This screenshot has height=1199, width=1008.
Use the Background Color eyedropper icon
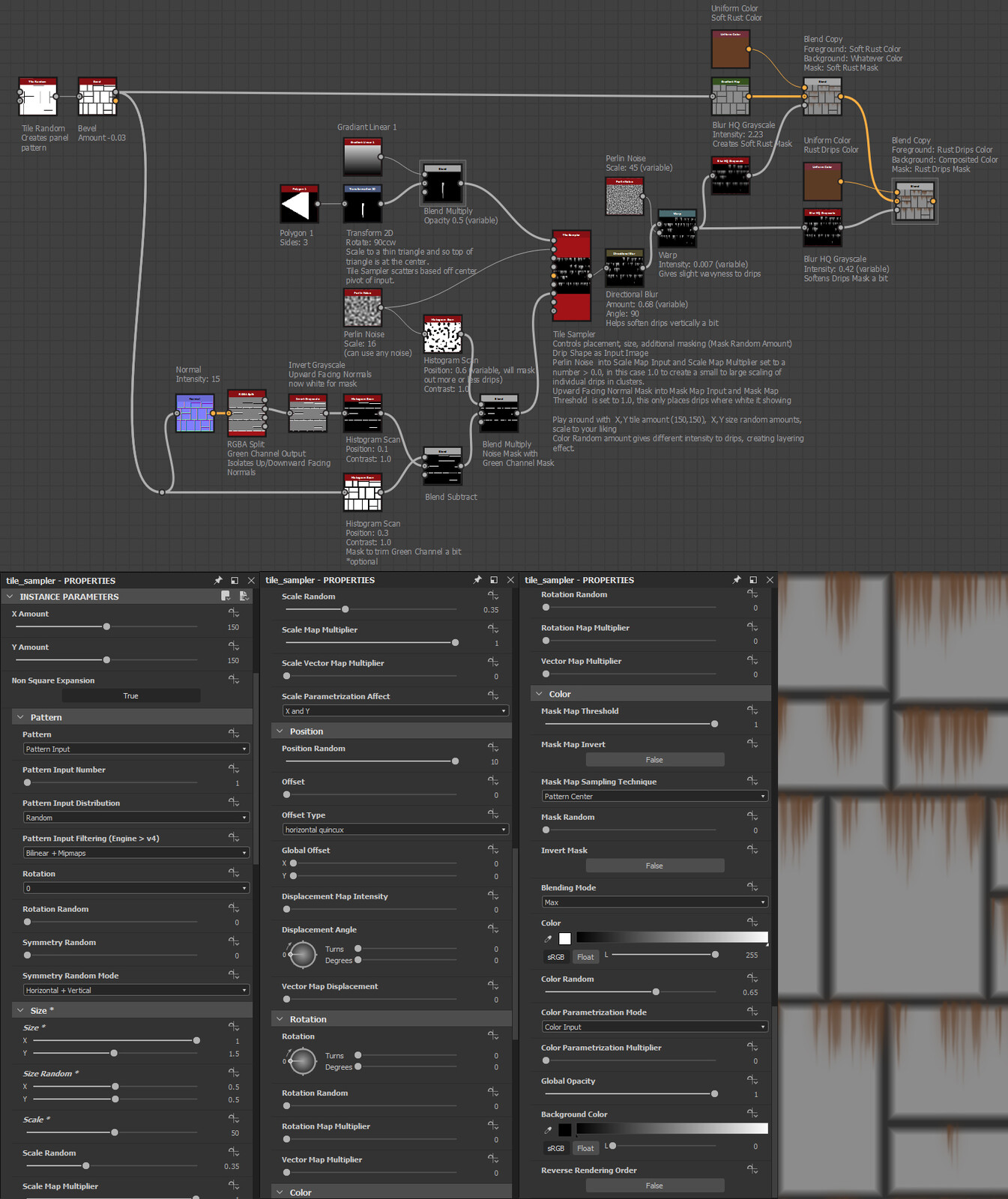point(548,1129)
